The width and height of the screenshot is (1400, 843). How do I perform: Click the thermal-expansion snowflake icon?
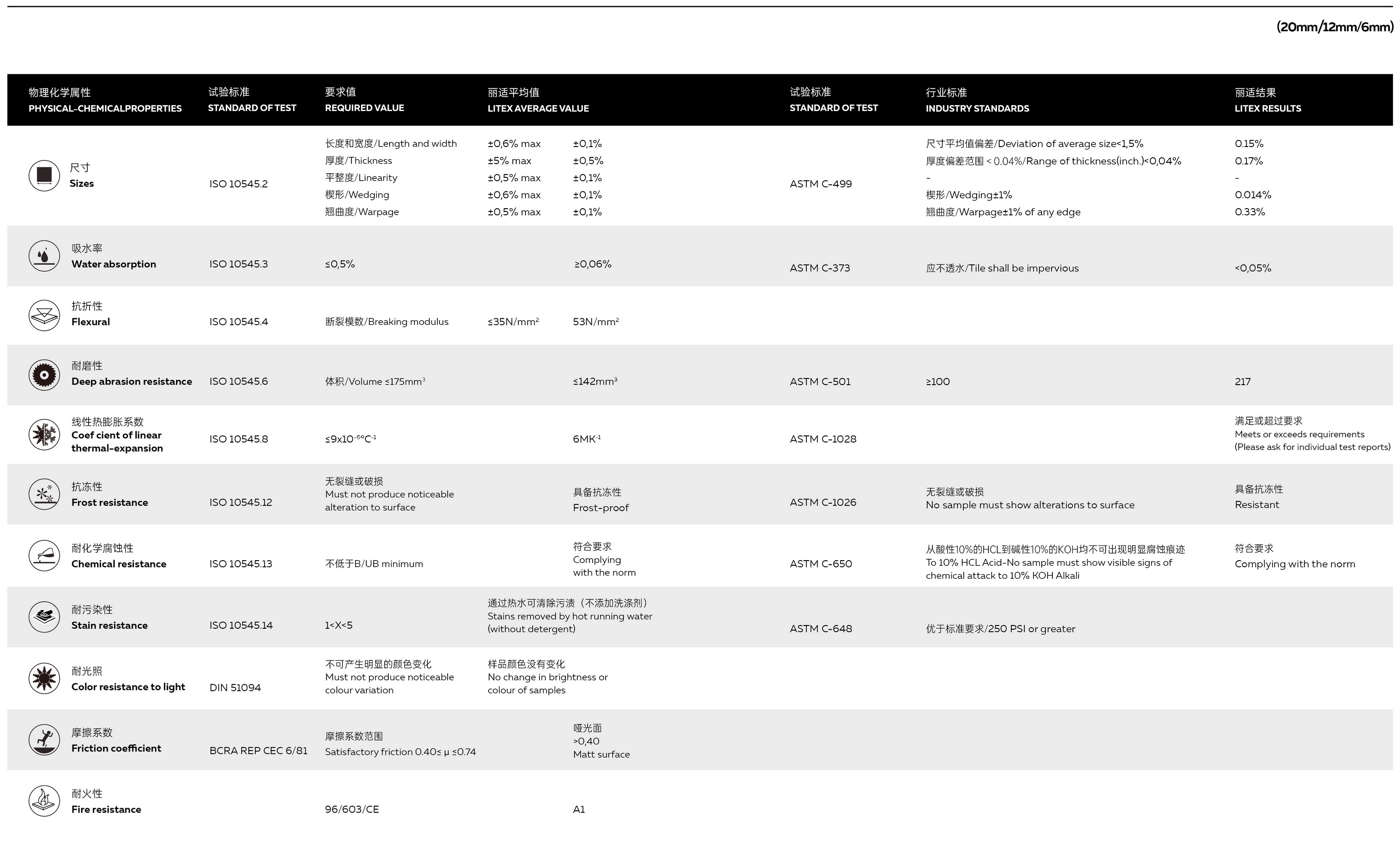coord(44,435)
